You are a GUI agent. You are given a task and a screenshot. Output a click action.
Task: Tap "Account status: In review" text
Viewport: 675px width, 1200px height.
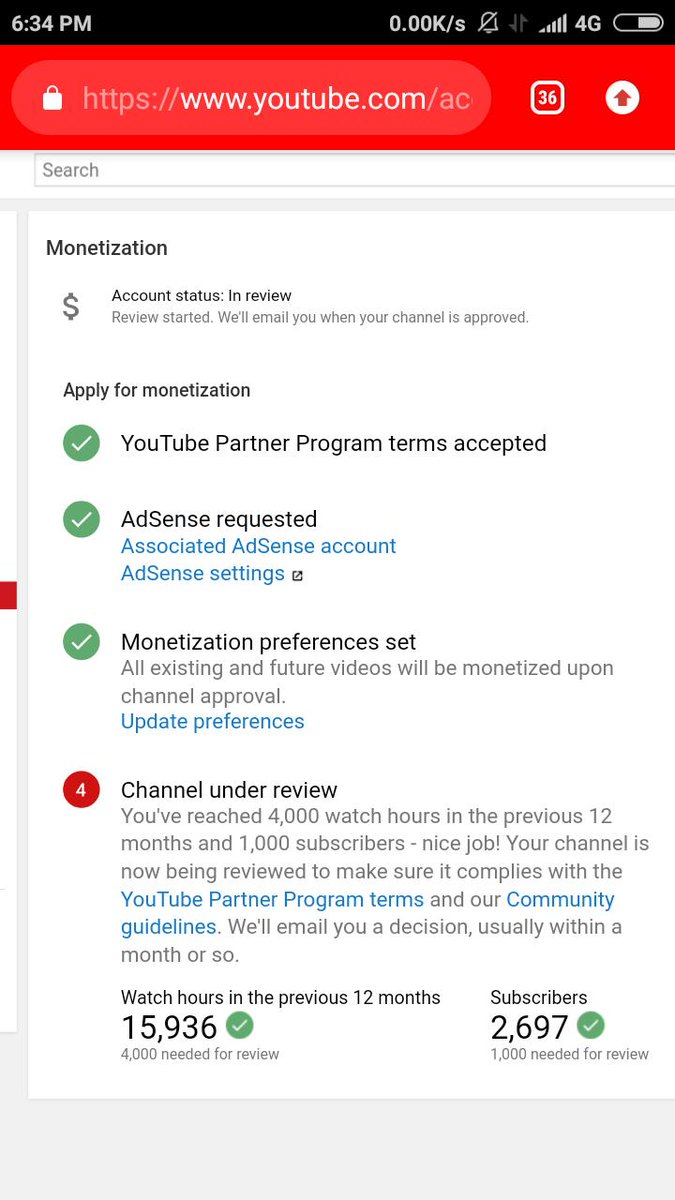pos(201,296)
